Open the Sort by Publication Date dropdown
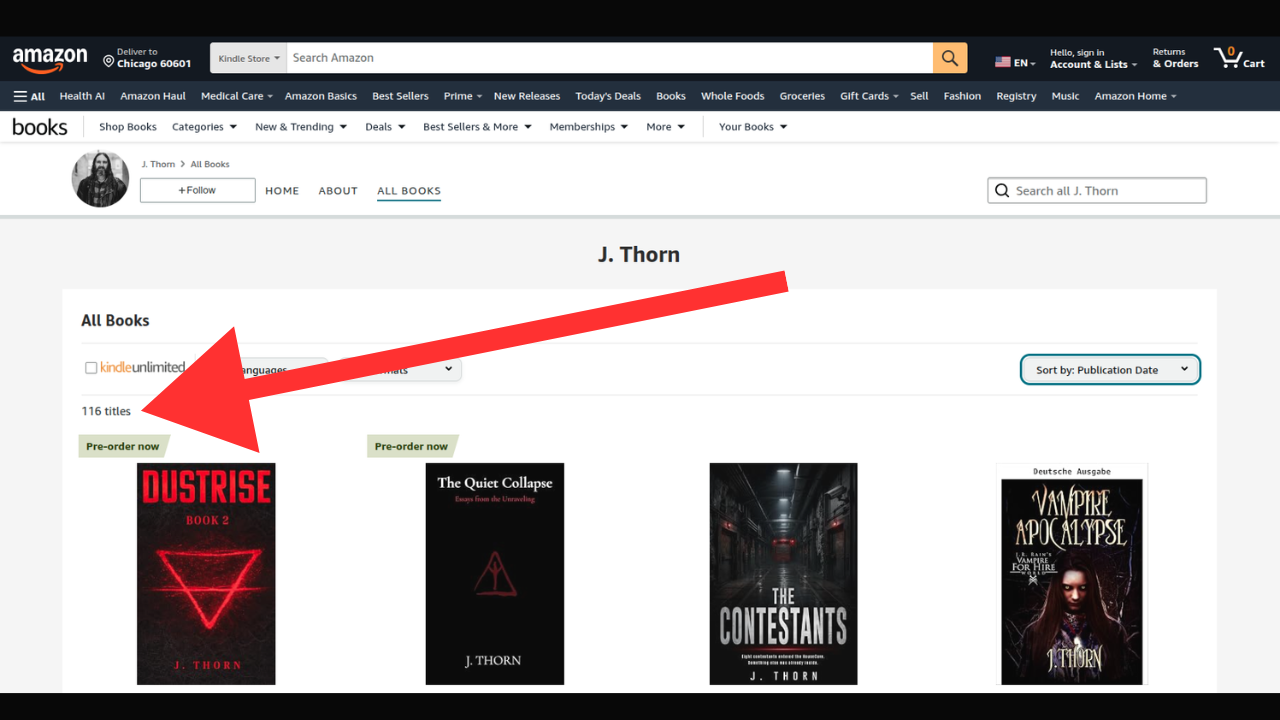This screenshot has height=720, width=1280. point(1110,370)
